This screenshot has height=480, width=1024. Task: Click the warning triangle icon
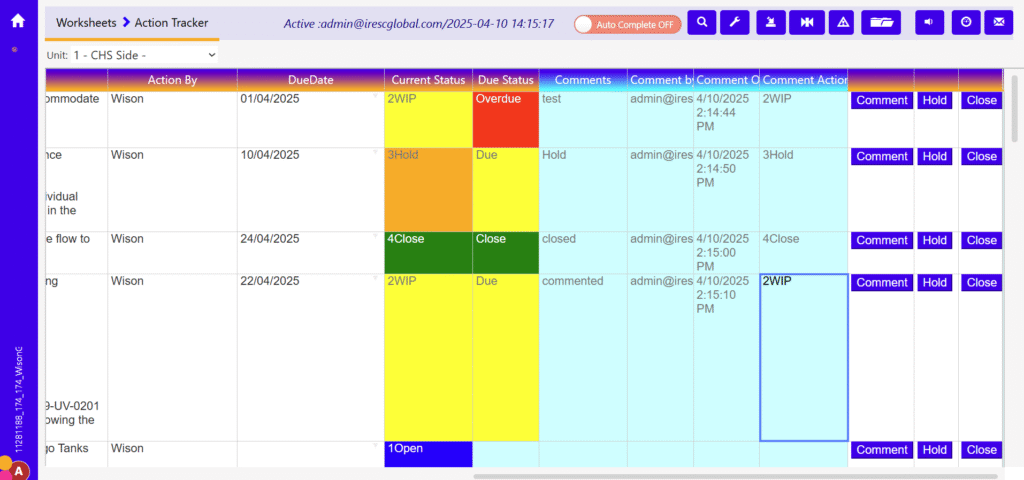pos(843,22)
